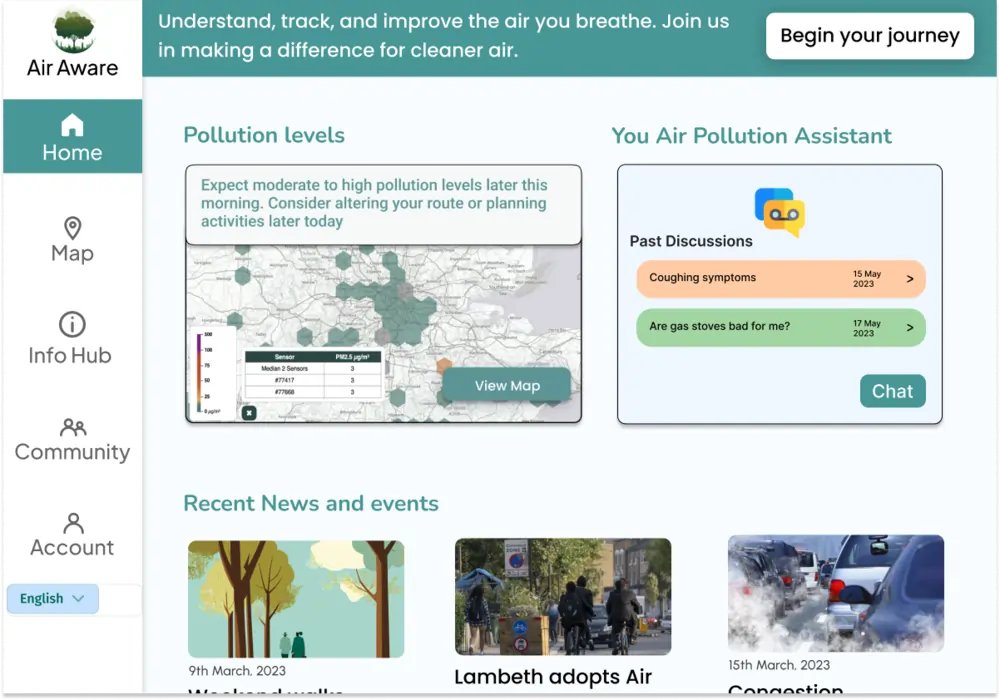Click the Air Aware tree logo
1000x700 pixels.
click(x=72, y=32)
